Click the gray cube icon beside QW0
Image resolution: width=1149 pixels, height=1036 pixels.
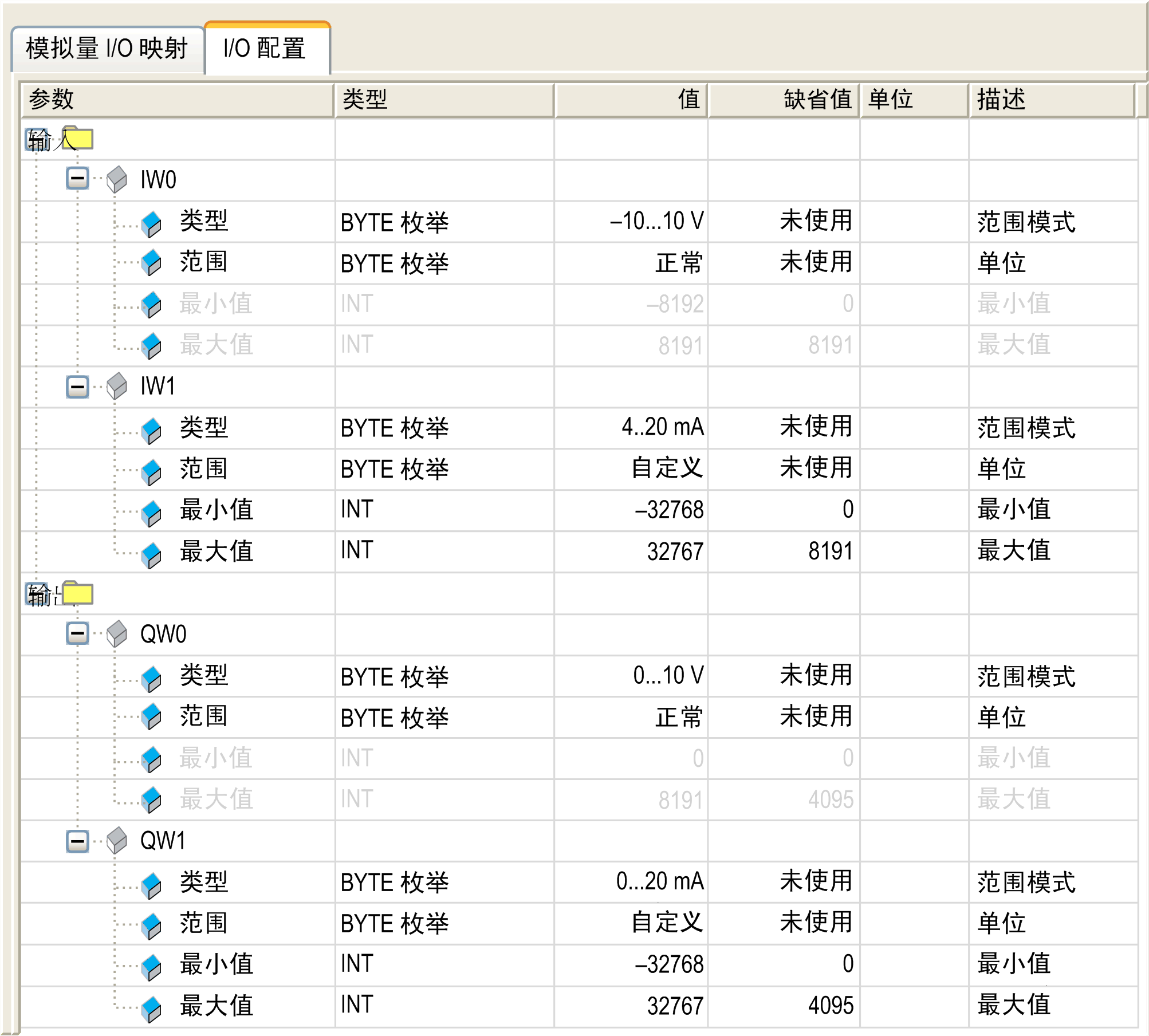click(117, 633)
